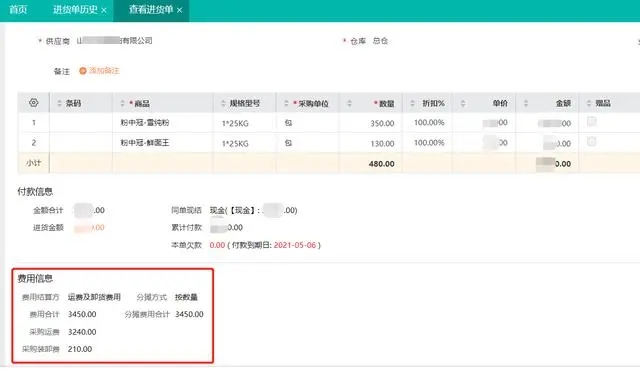Click the payment due date 2021-05-06
The width and height of the screenshot is (640, 371).
click(x=295, y=245)
